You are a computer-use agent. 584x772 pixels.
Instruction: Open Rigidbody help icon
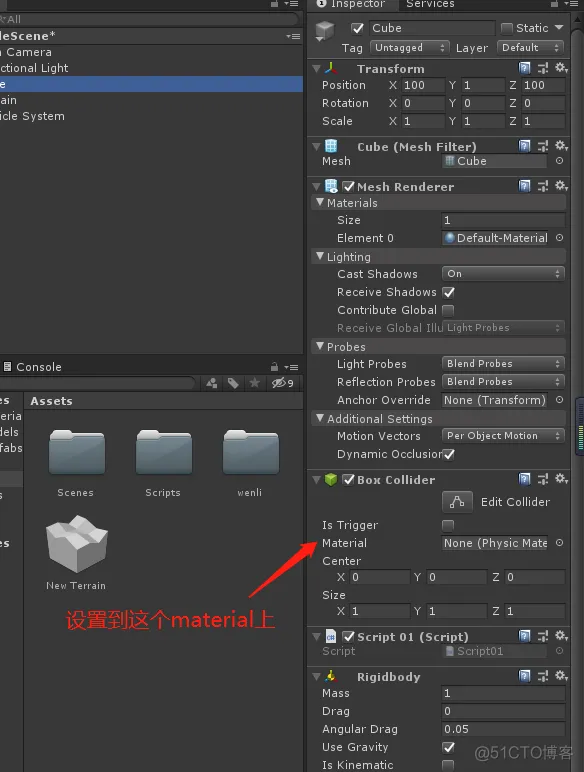click(x=525, y=676)
